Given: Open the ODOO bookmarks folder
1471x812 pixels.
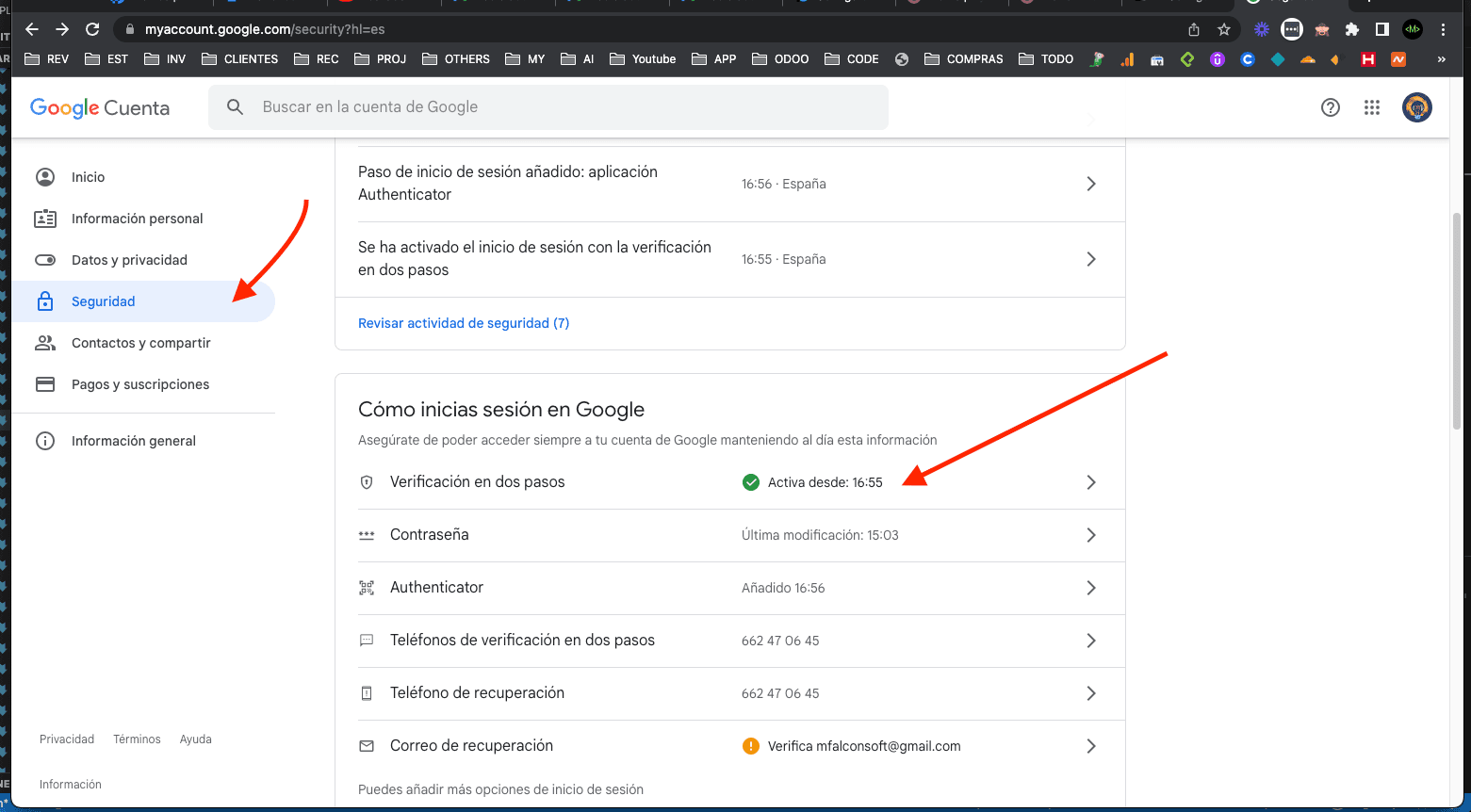Looking at the screenshot, I should [x=780, y=59].
